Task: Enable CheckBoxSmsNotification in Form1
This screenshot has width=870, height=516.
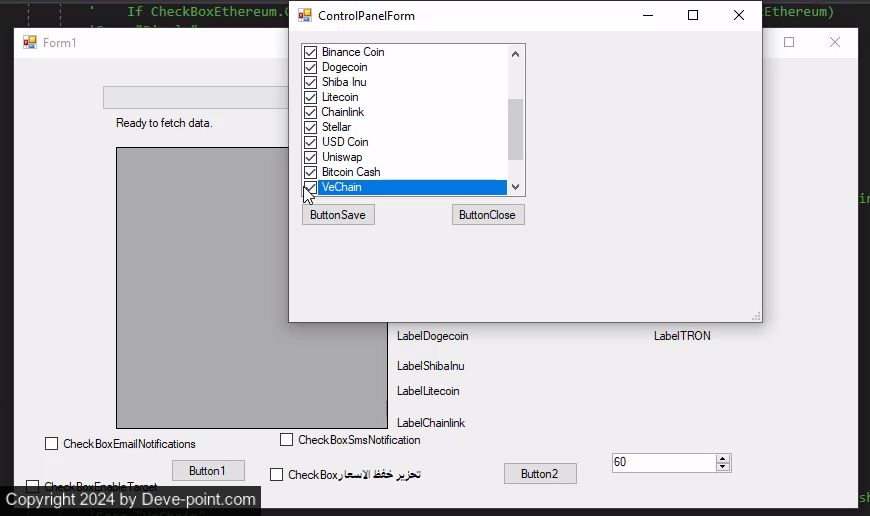Action: pos(286,439)
